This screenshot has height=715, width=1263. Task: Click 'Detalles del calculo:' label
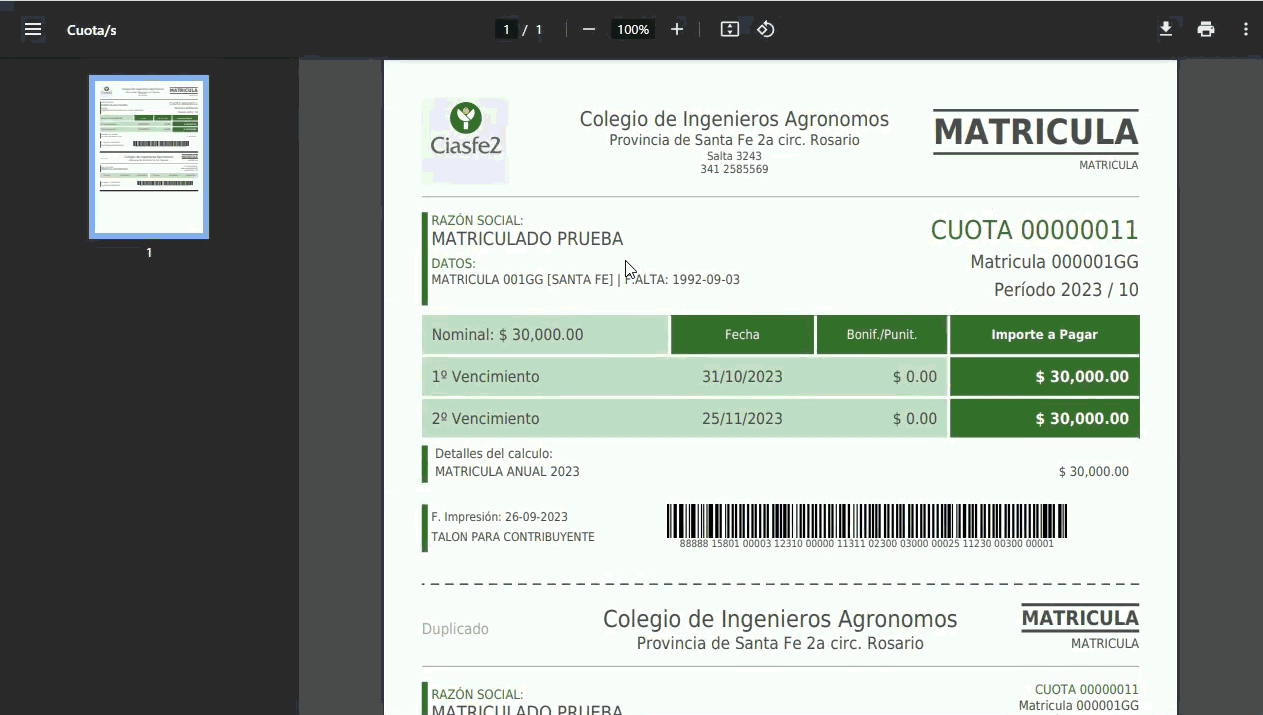click(494, 454)
